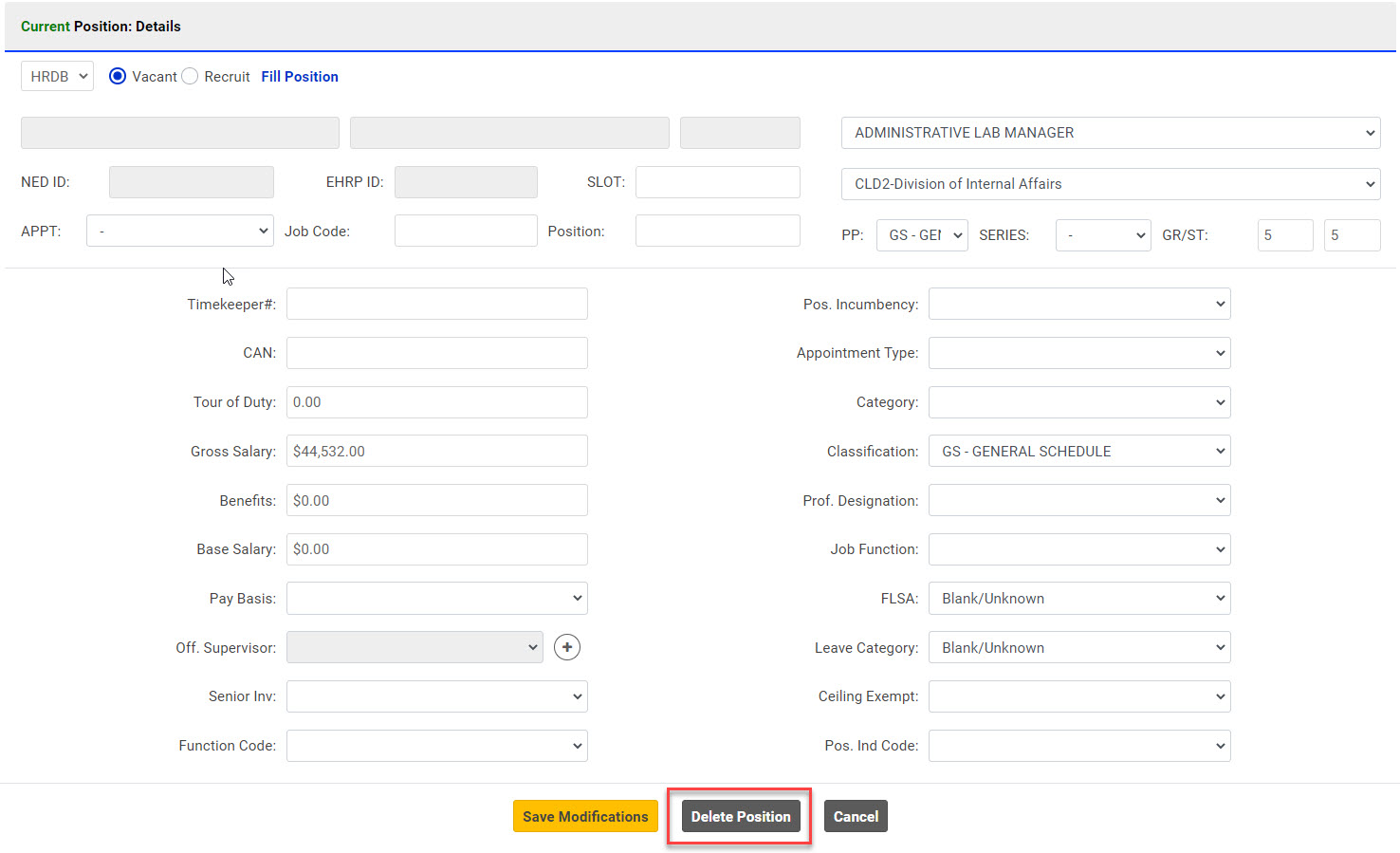The width and height of the screenshot is (1400, 853).
Task: Click the Cancel button
Action: (x=856, y=816)
